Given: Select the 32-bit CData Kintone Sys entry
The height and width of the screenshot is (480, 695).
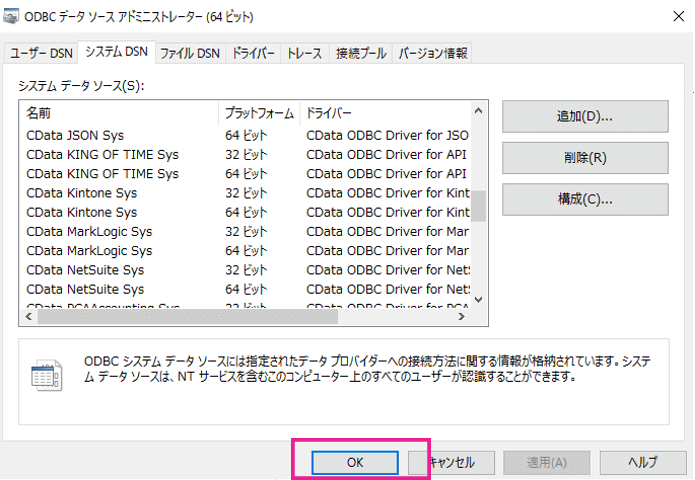Looking at the screenshot, I should (x=245, y=193).
